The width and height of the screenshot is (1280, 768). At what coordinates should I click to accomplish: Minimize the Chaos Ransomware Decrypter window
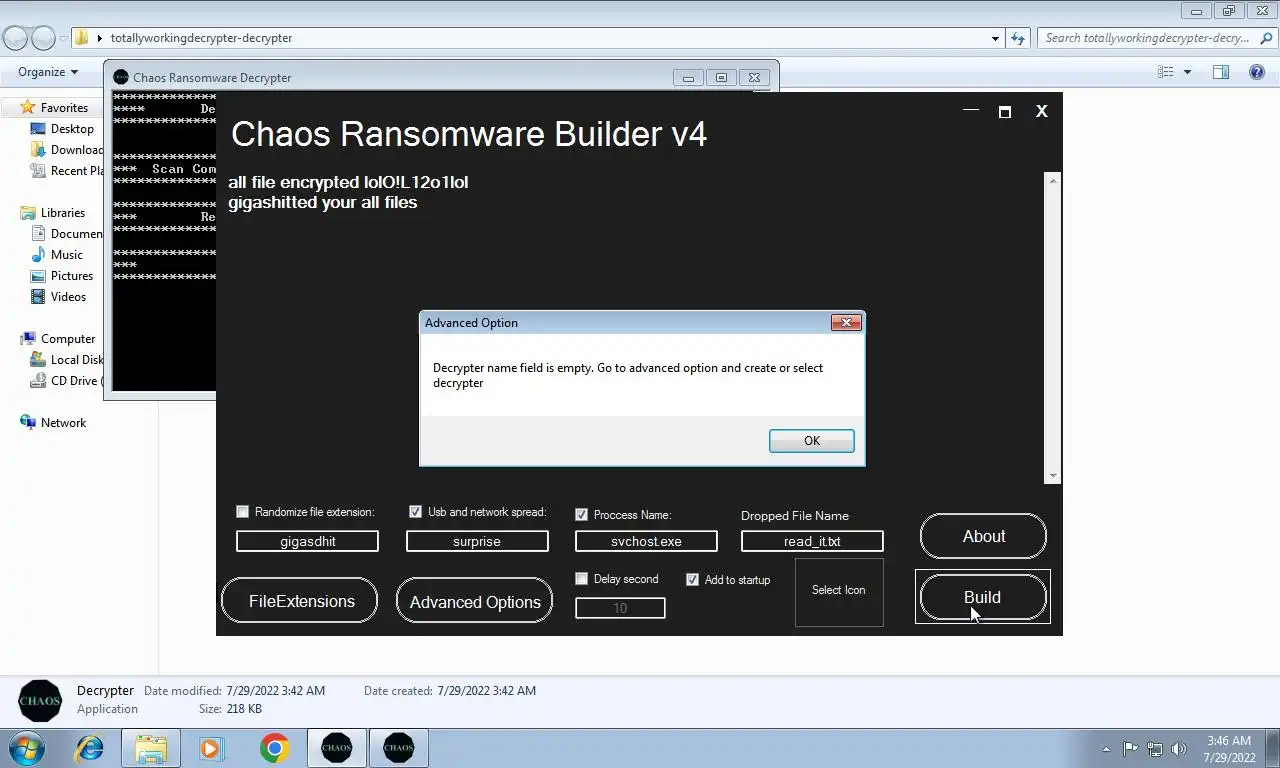[x=688, y=77]
